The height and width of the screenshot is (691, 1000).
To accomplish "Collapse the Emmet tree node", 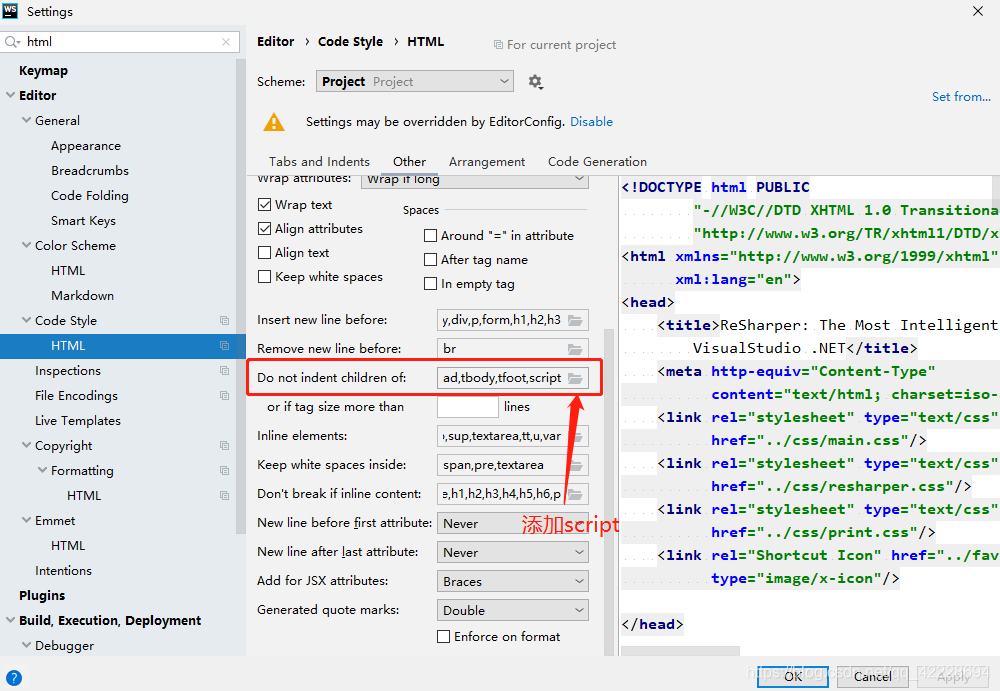I will pyautogui.click(x=26, y=520).
